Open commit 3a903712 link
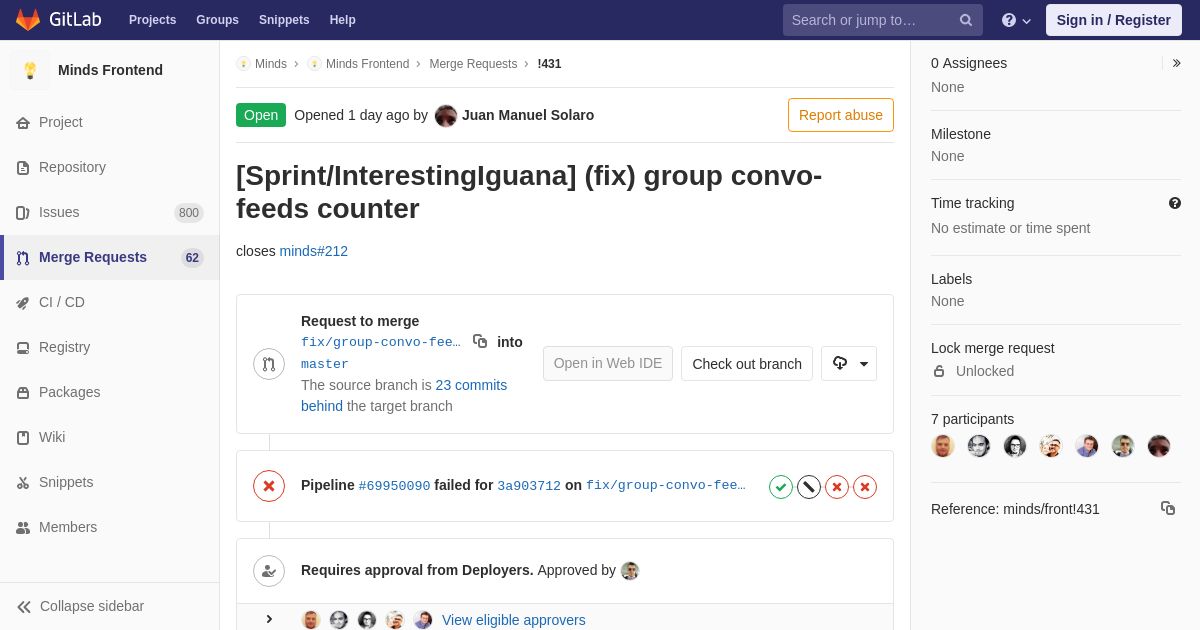The image size is (1200, 630). point(529,486)
